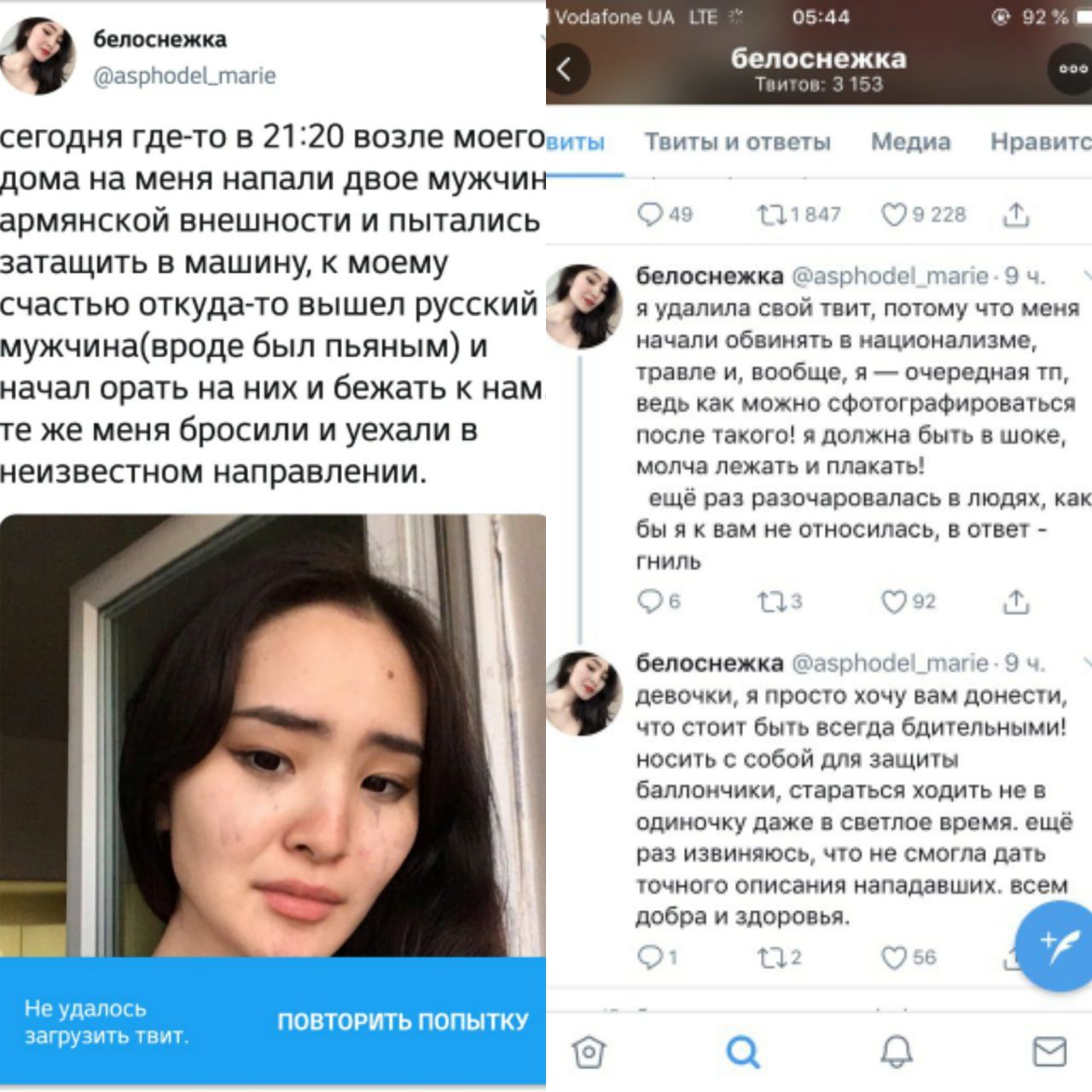Tap ПОВТОРИТЬ ПОПЫТКУ retry button

403,1021
